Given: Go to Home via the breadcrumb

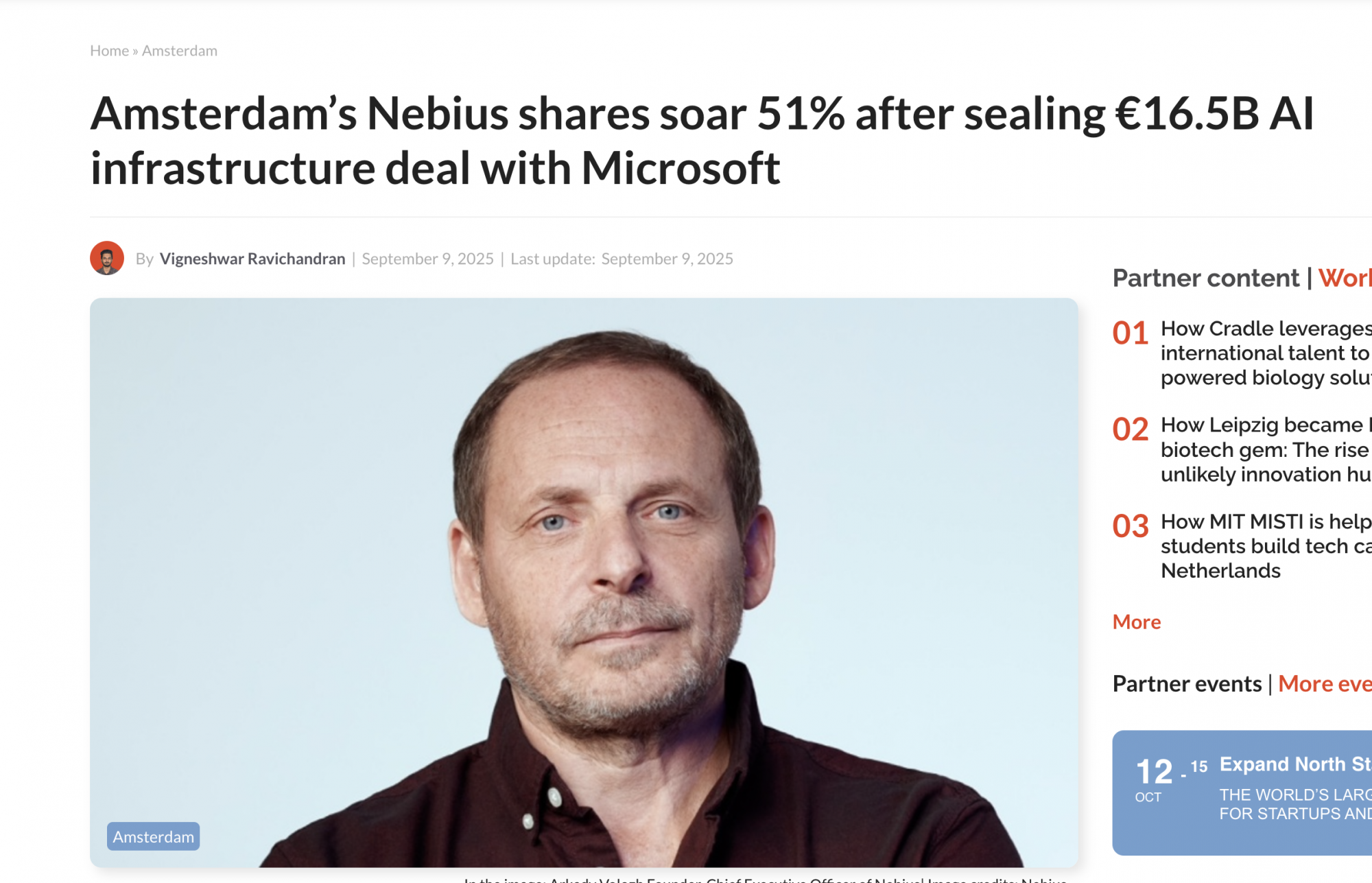Looking at the screenshot, I should click(109, 51).
